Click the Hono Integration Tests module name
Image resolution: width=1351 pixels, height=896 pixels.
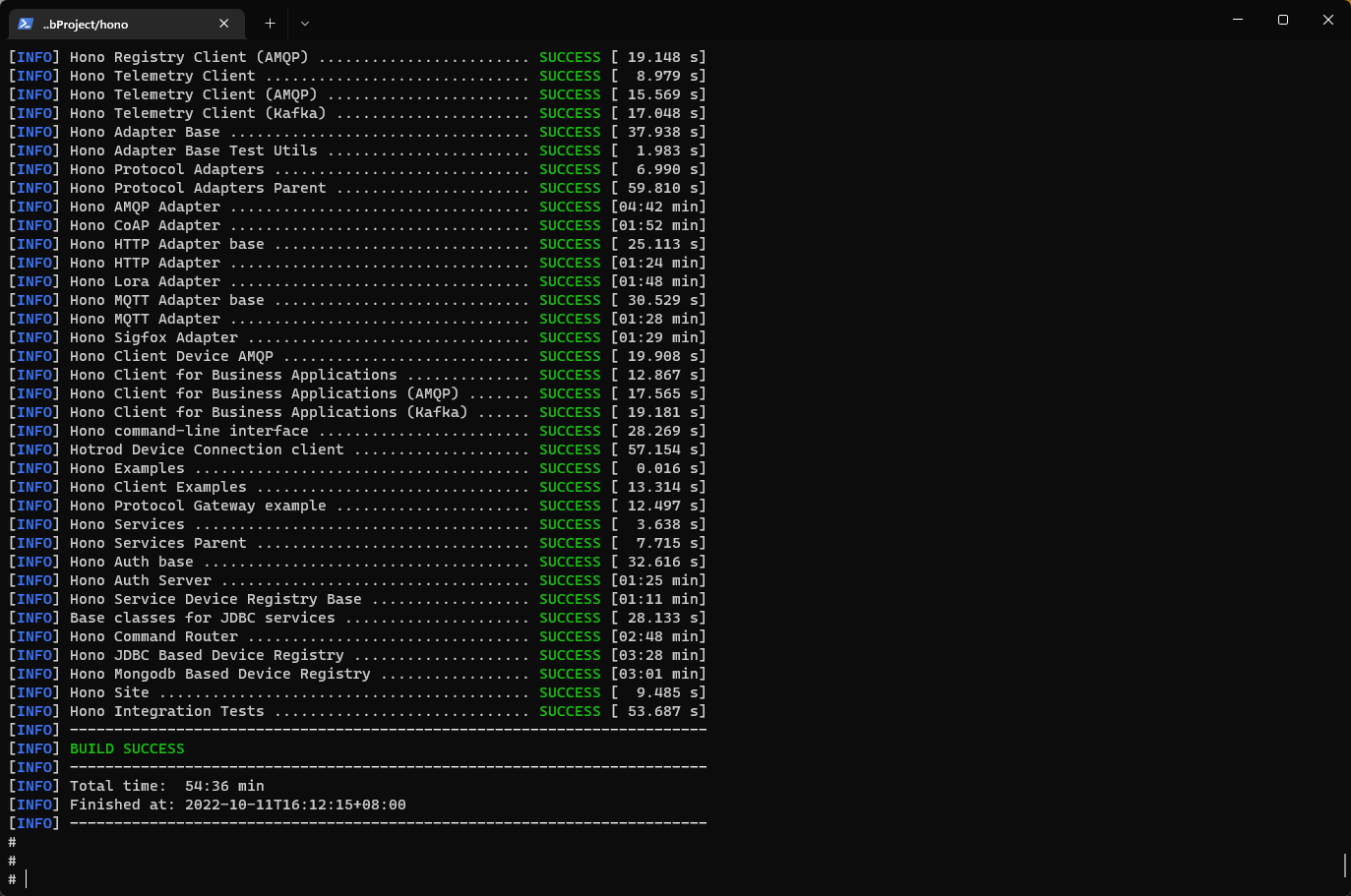[x=166, y=711]
